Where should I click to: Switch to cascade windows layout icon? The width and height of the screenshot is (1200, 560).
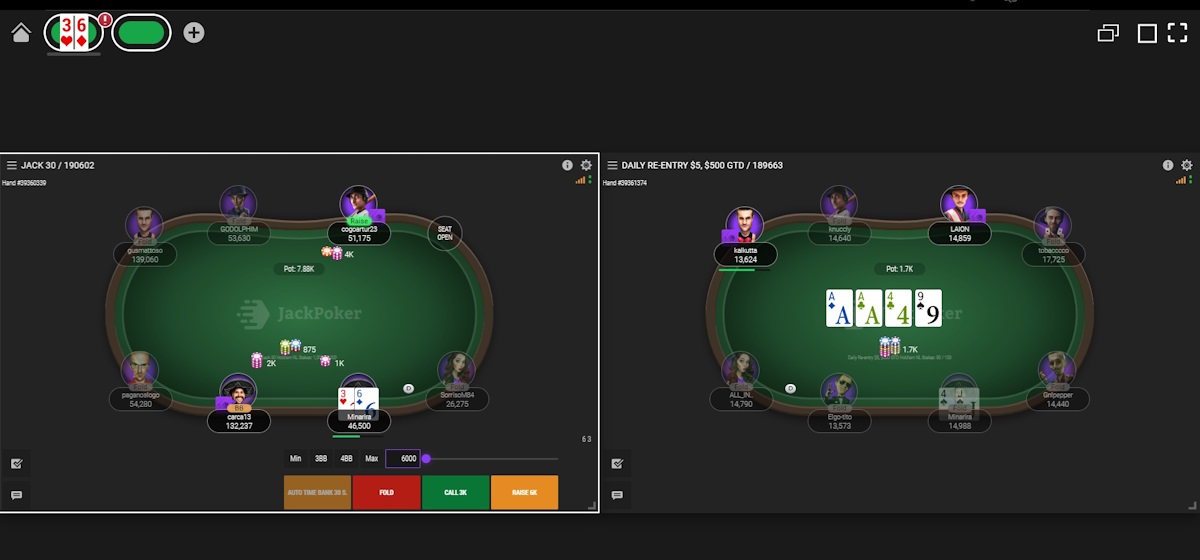pos(1108,33)
